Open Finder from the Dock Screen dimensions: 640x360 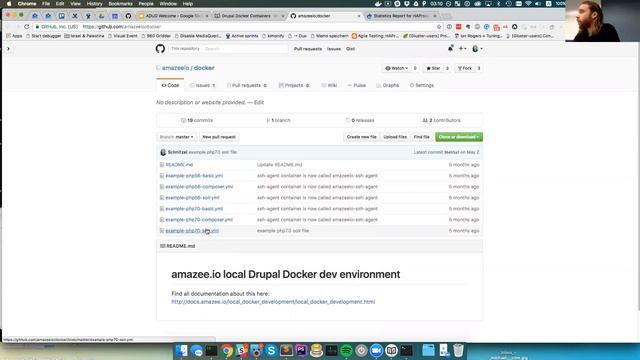182,351
